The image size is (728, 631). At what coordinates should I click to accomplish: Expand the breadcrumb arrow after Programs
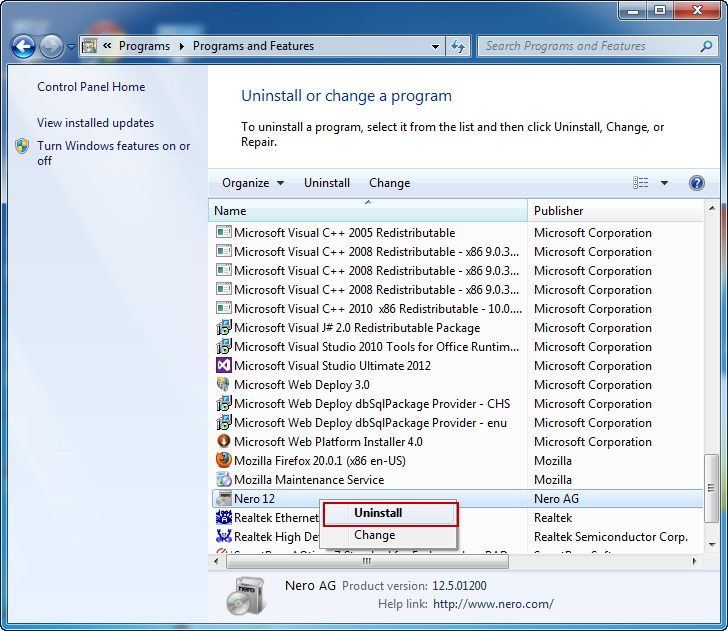click(x=182, y=46)
